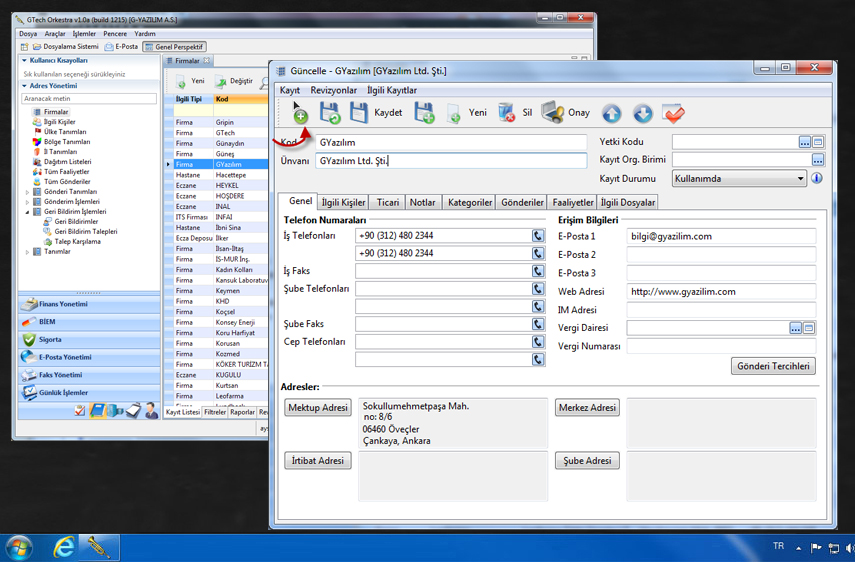855x562 pixels.
Task: Click the cursor-plus icon in the update toolbar
Action: click(x=299, y=112)
